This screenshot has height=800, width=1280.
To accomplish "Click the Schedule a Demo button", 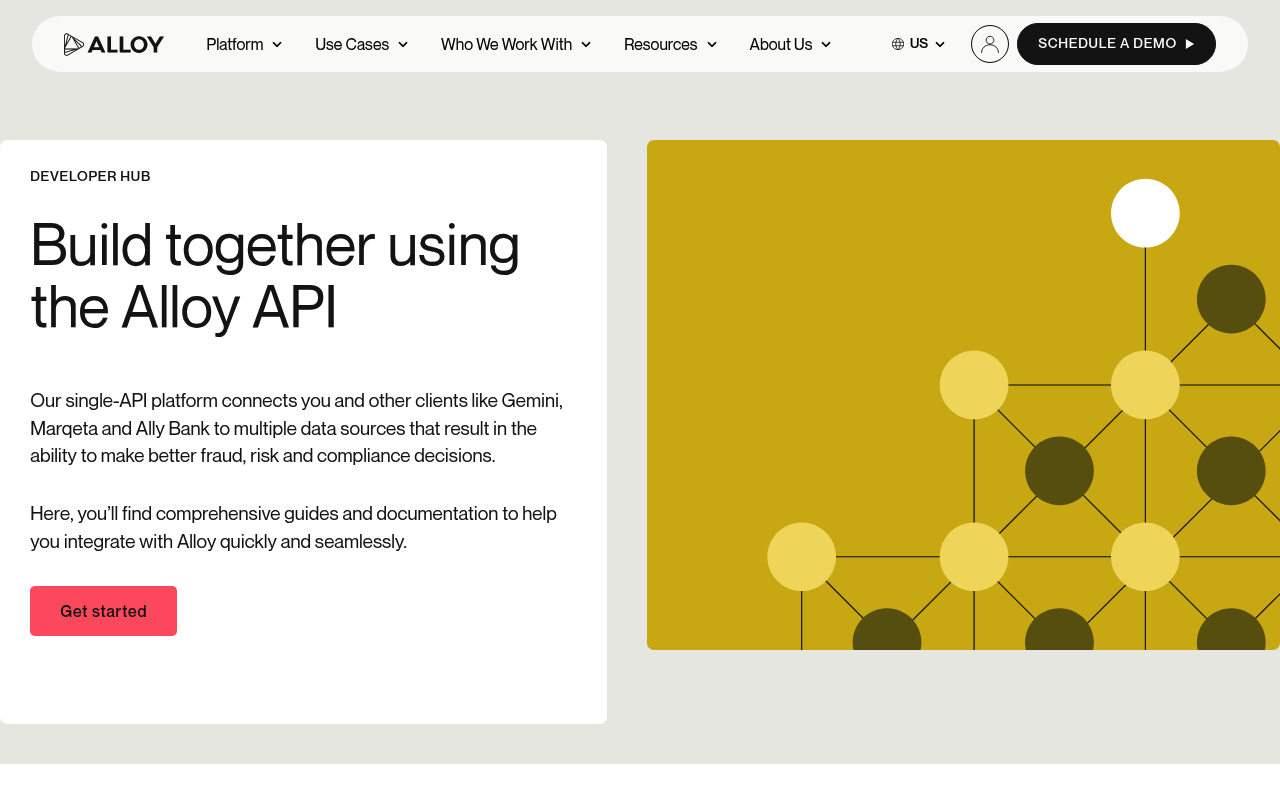I will pyautogui.click(x=1116, y=44).
